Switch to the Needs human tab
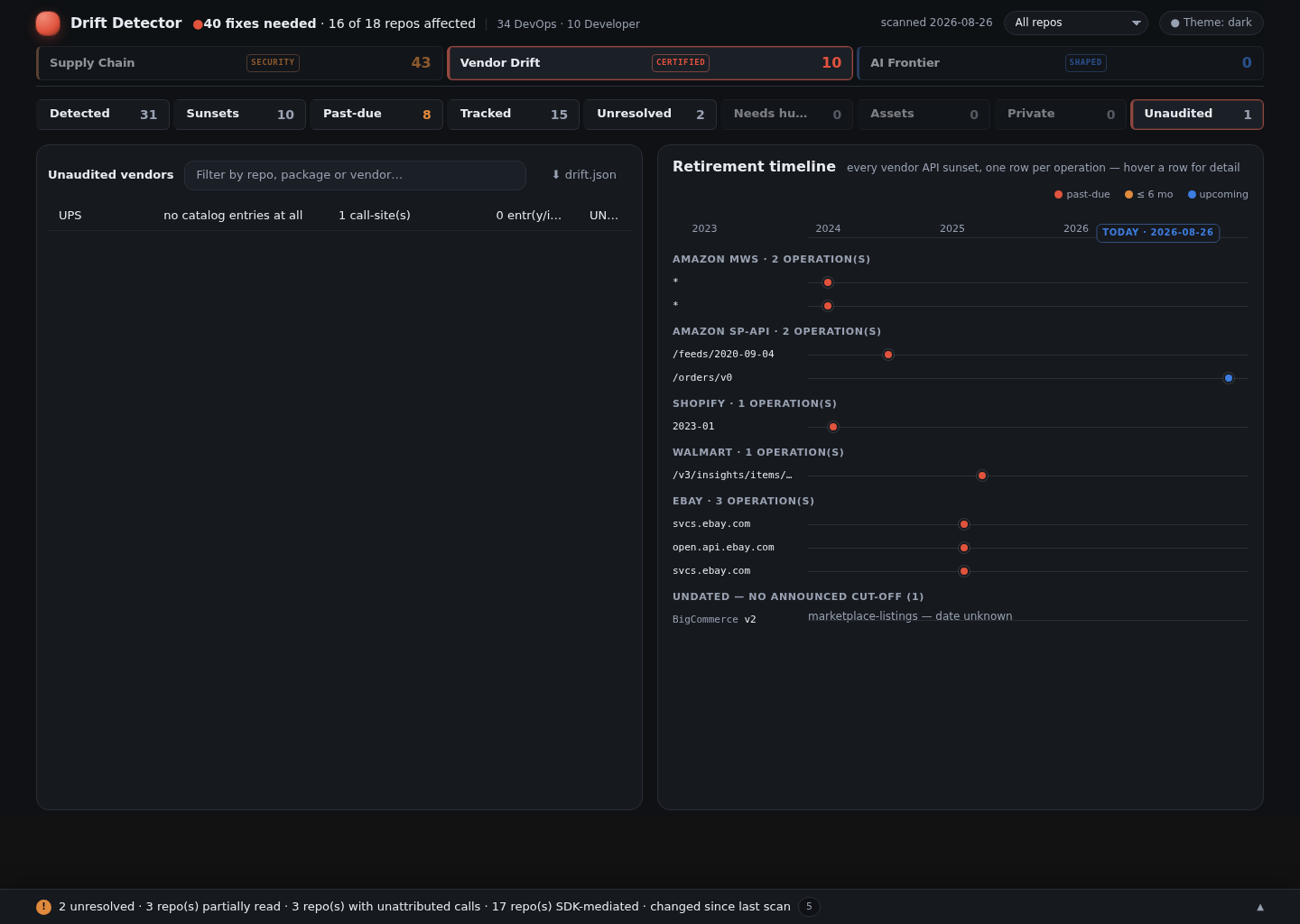 [x=786, y=115]
